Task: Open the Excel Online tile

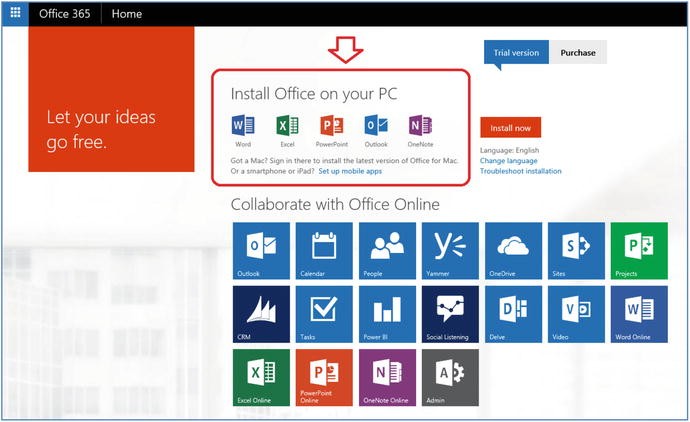Action: coord(261,378)
